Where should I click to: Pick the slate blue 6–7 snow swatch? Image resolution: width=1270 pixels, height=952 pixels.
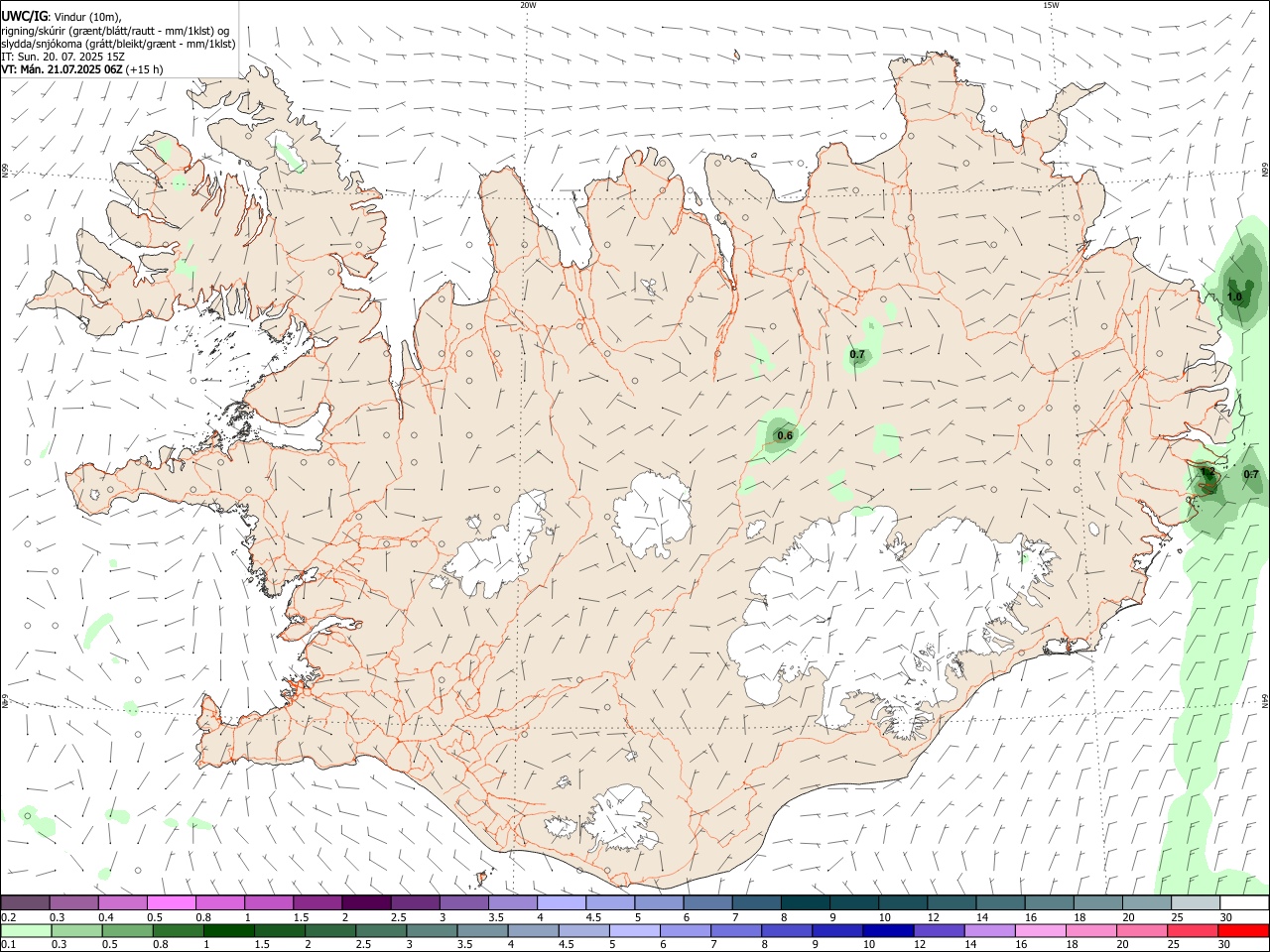(707, 902)
